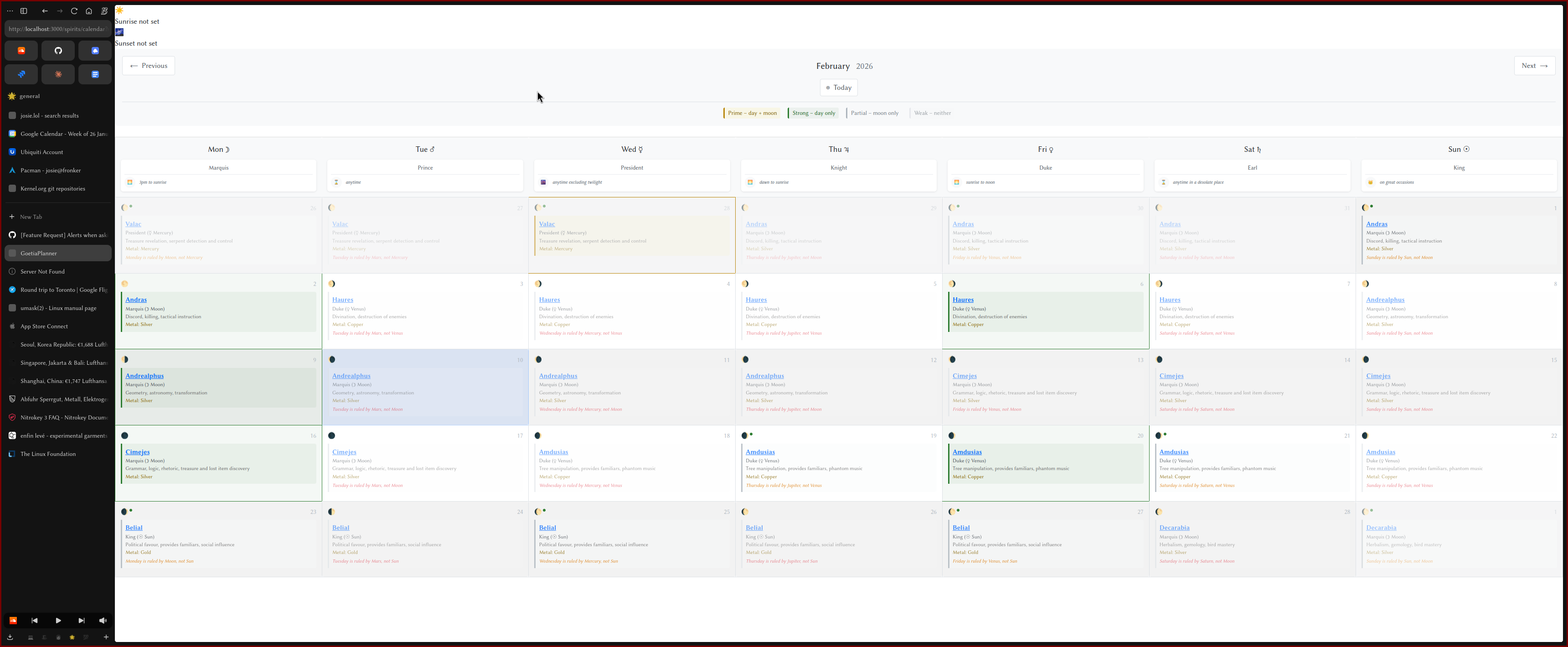Go back with the back arrow
Screen dimensions: 1568x647
[x=45, y=11]
